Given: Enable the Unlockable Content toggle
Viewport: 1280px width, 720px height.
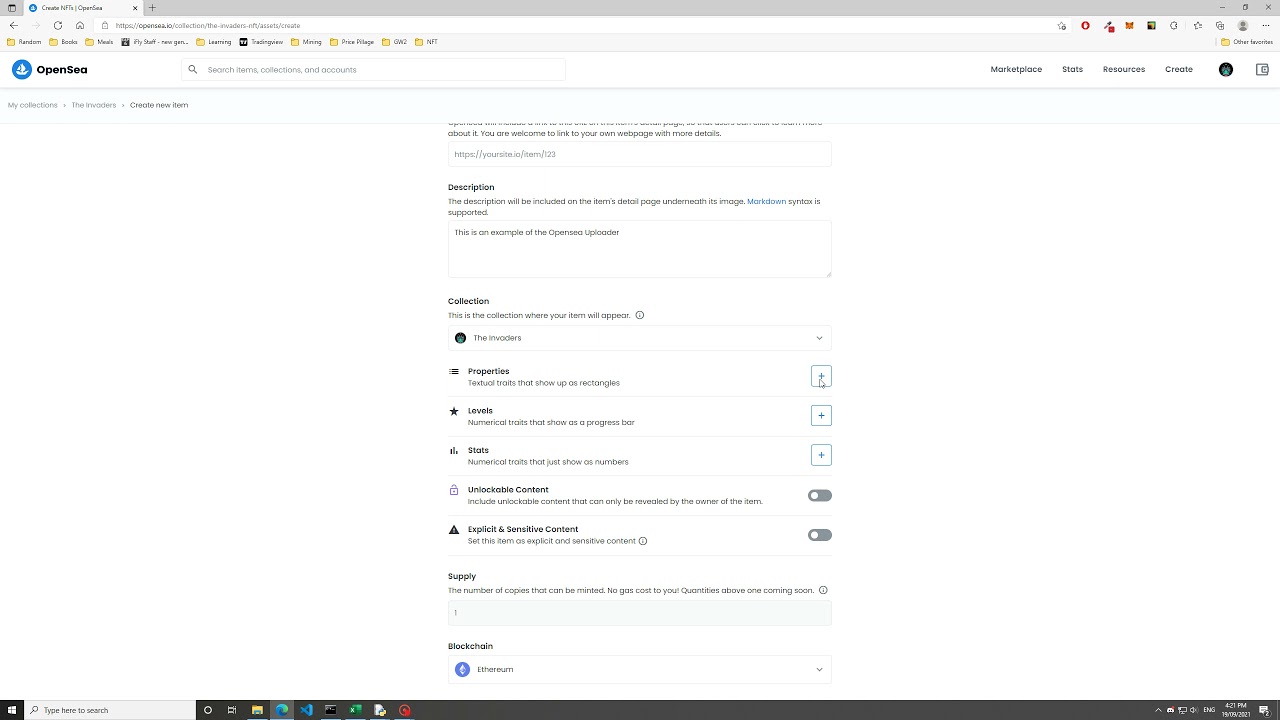Looking at the screenshot, I should pyautogui.click(x=820, y=495).
